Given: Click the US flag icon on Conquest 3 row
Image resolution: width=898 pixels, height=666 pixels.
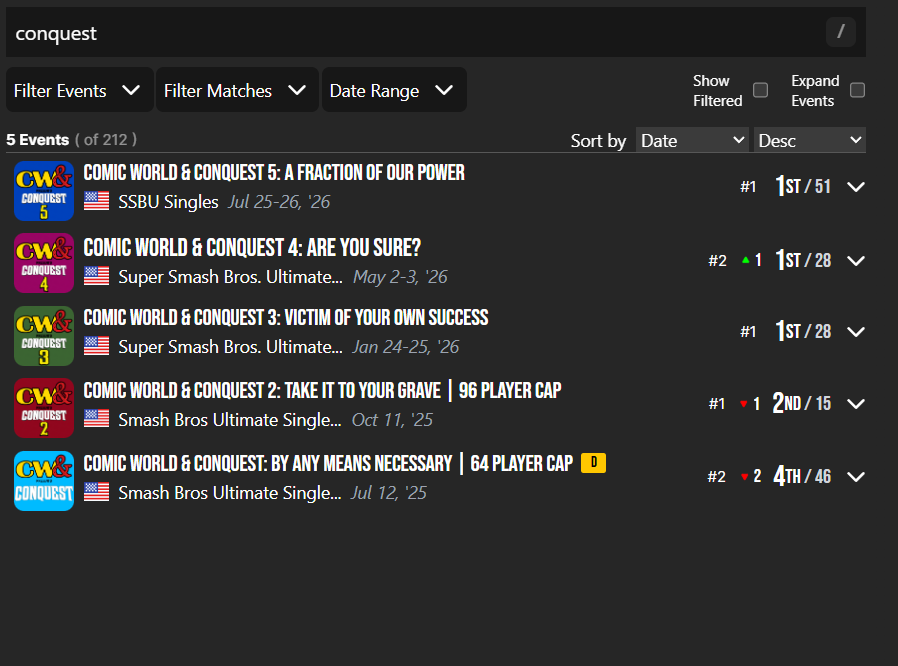Looking at the screenshot, I should pyautogui.click(x=96, y=346).
